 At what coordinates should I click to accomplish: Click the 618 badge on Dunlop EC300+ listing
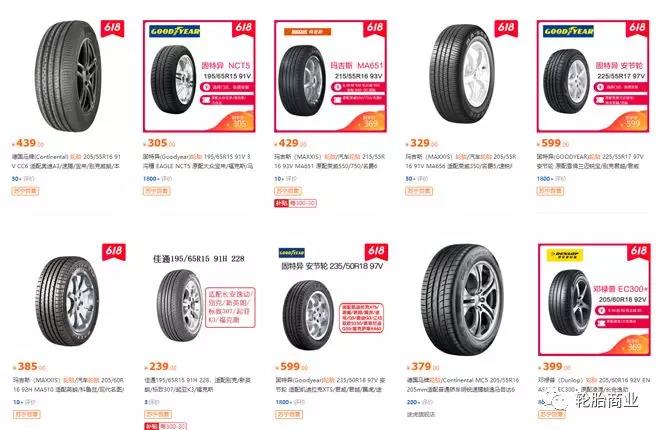click(639, 252)
